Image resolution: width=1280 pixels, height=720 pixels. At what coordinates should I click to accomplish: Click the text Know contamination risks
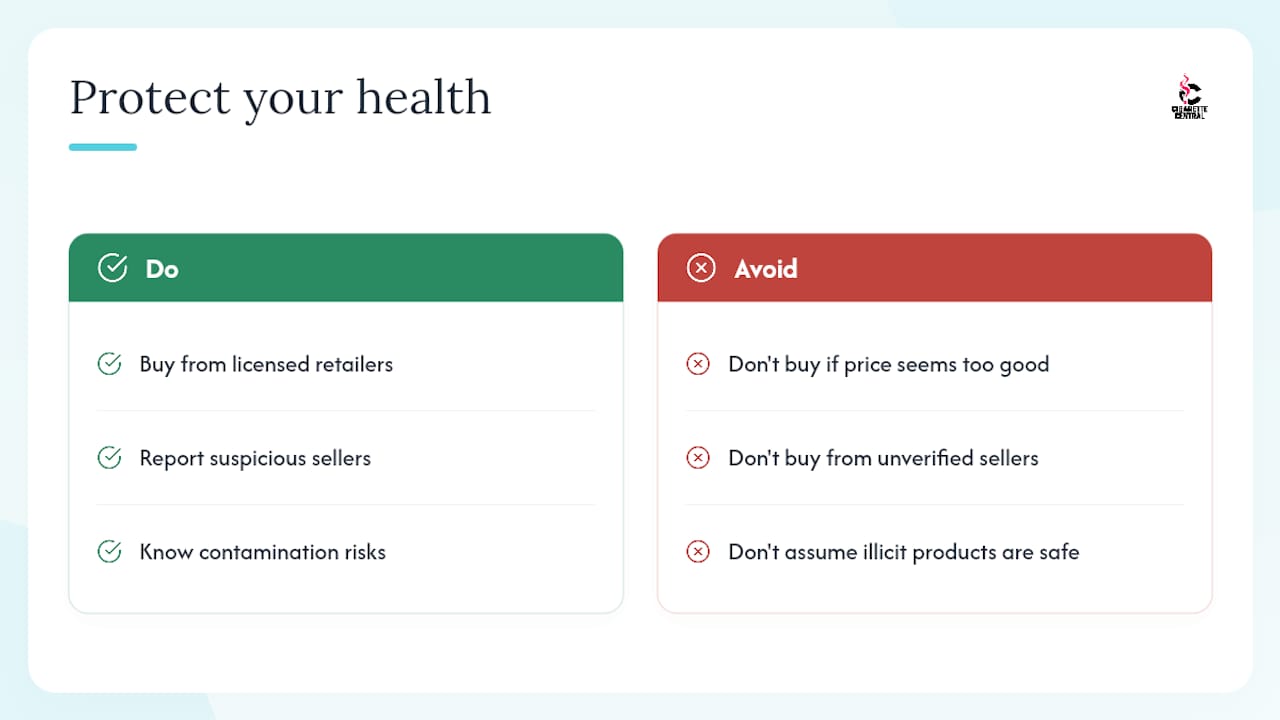click(263, 552)
